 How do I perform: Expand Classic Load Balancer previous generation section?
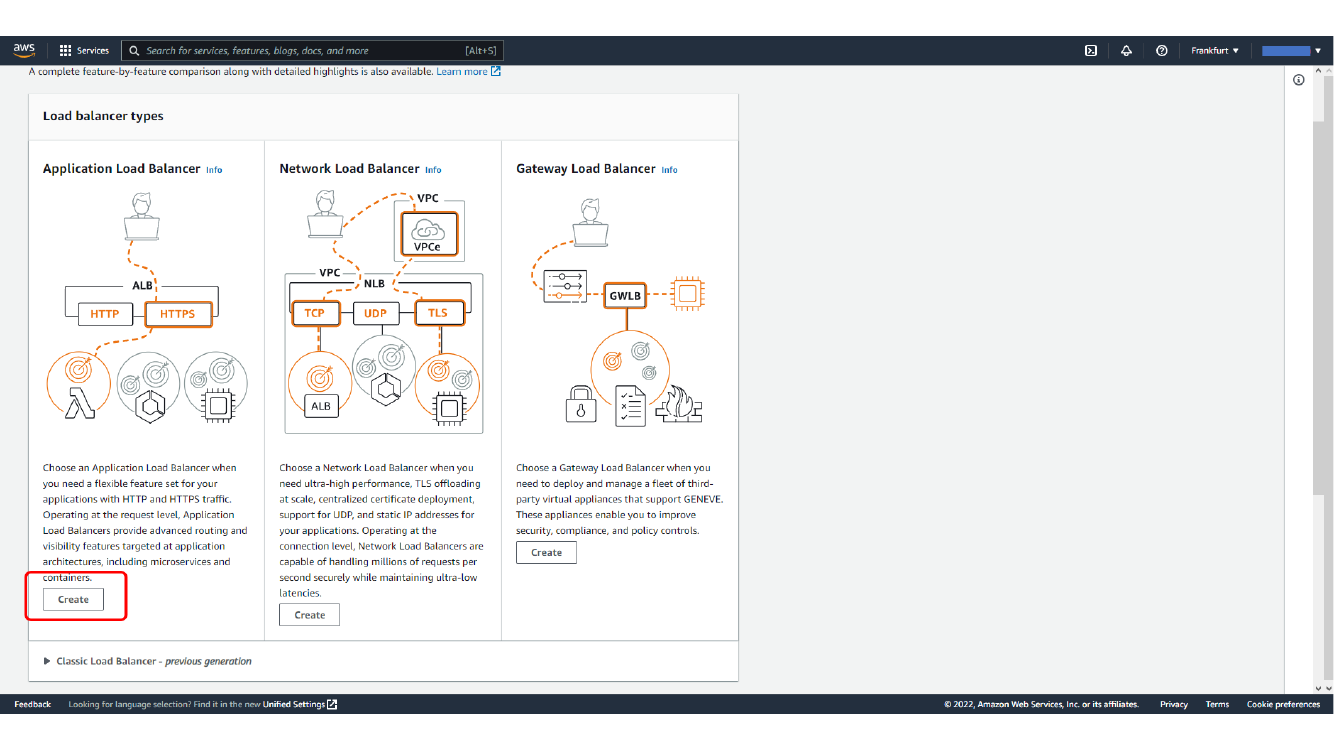coord(148,661)
